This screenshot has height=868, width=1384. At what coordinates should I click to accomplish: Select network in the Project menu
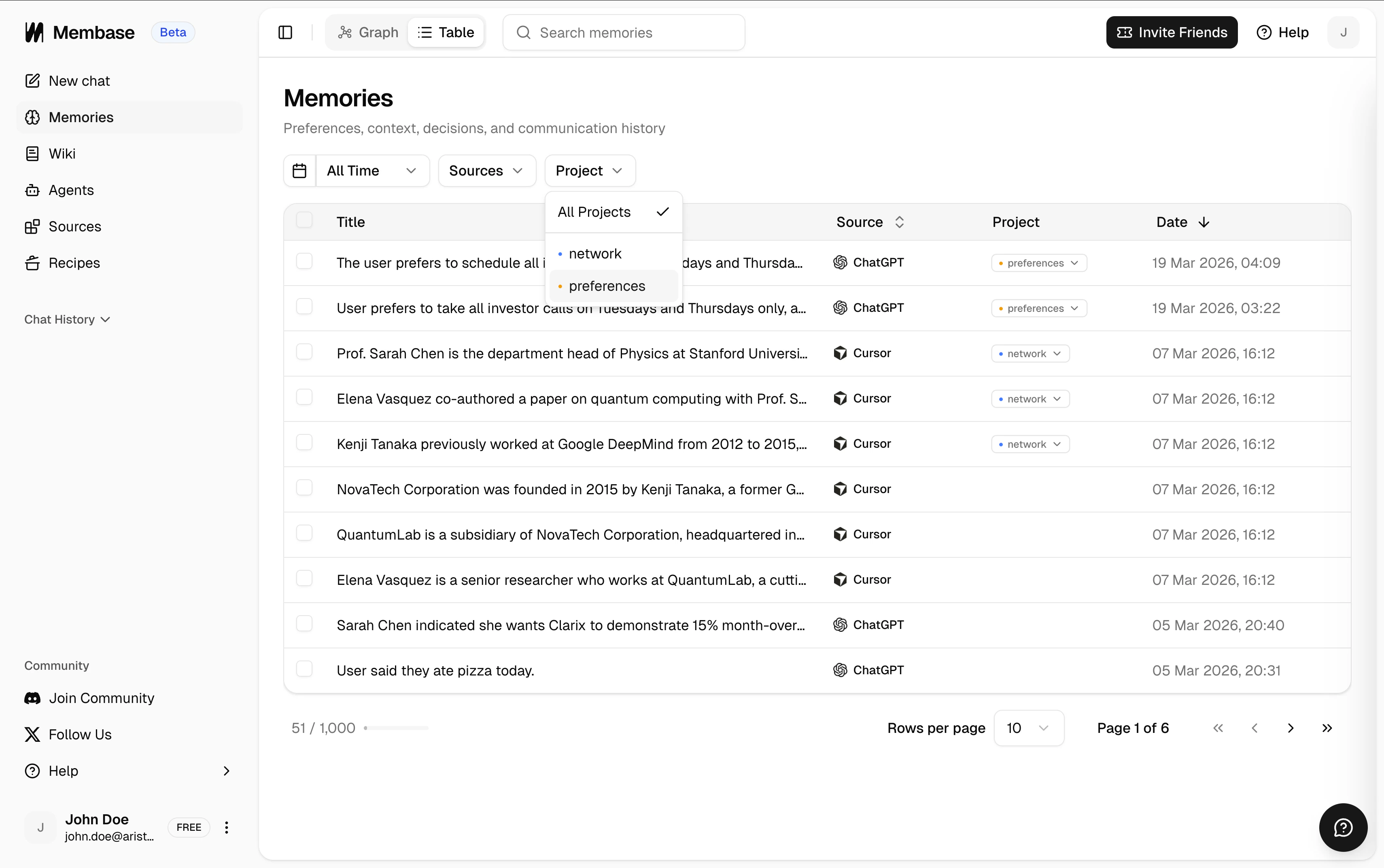[594, 253]
